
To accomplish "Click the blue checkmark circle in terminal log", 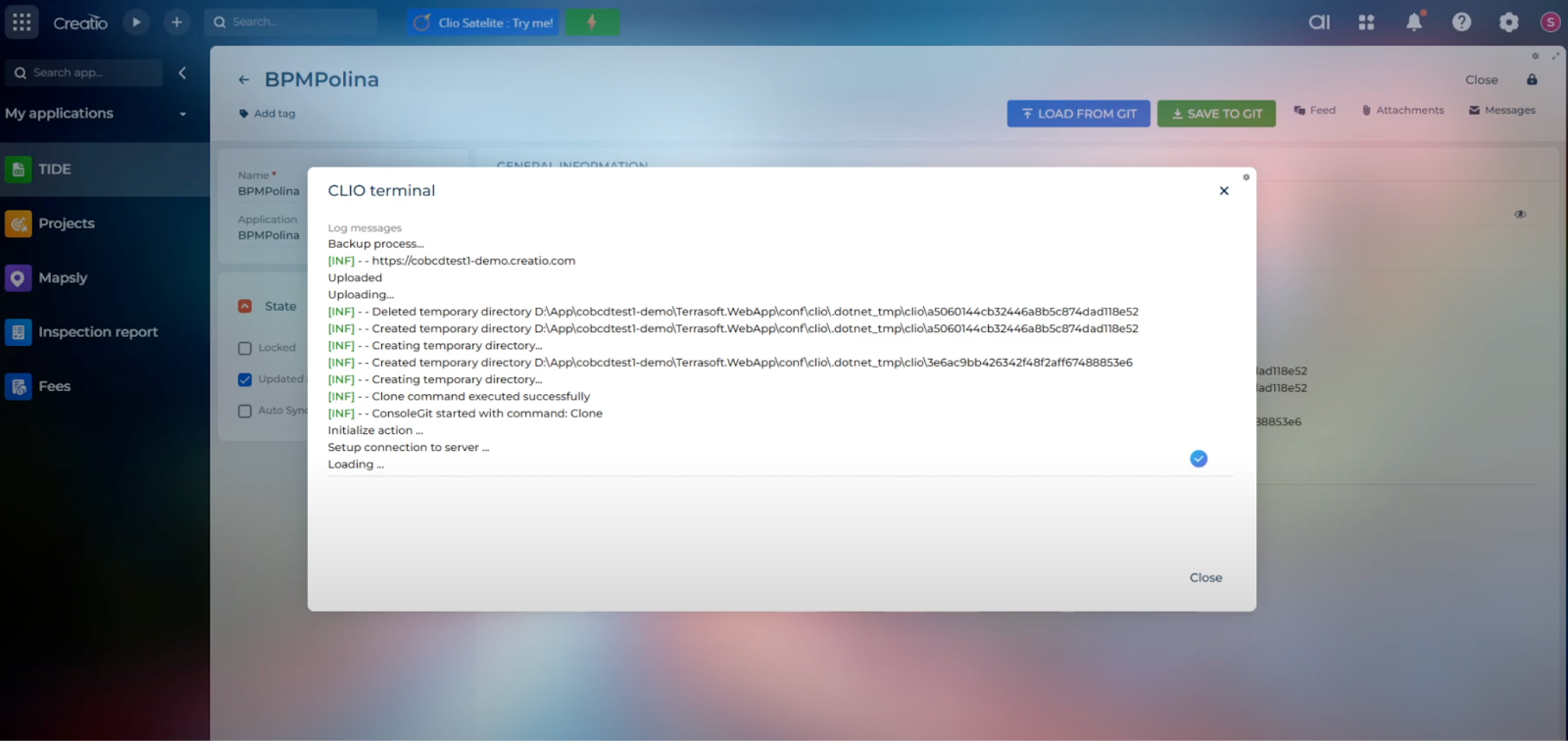I will pos(1199,459).
